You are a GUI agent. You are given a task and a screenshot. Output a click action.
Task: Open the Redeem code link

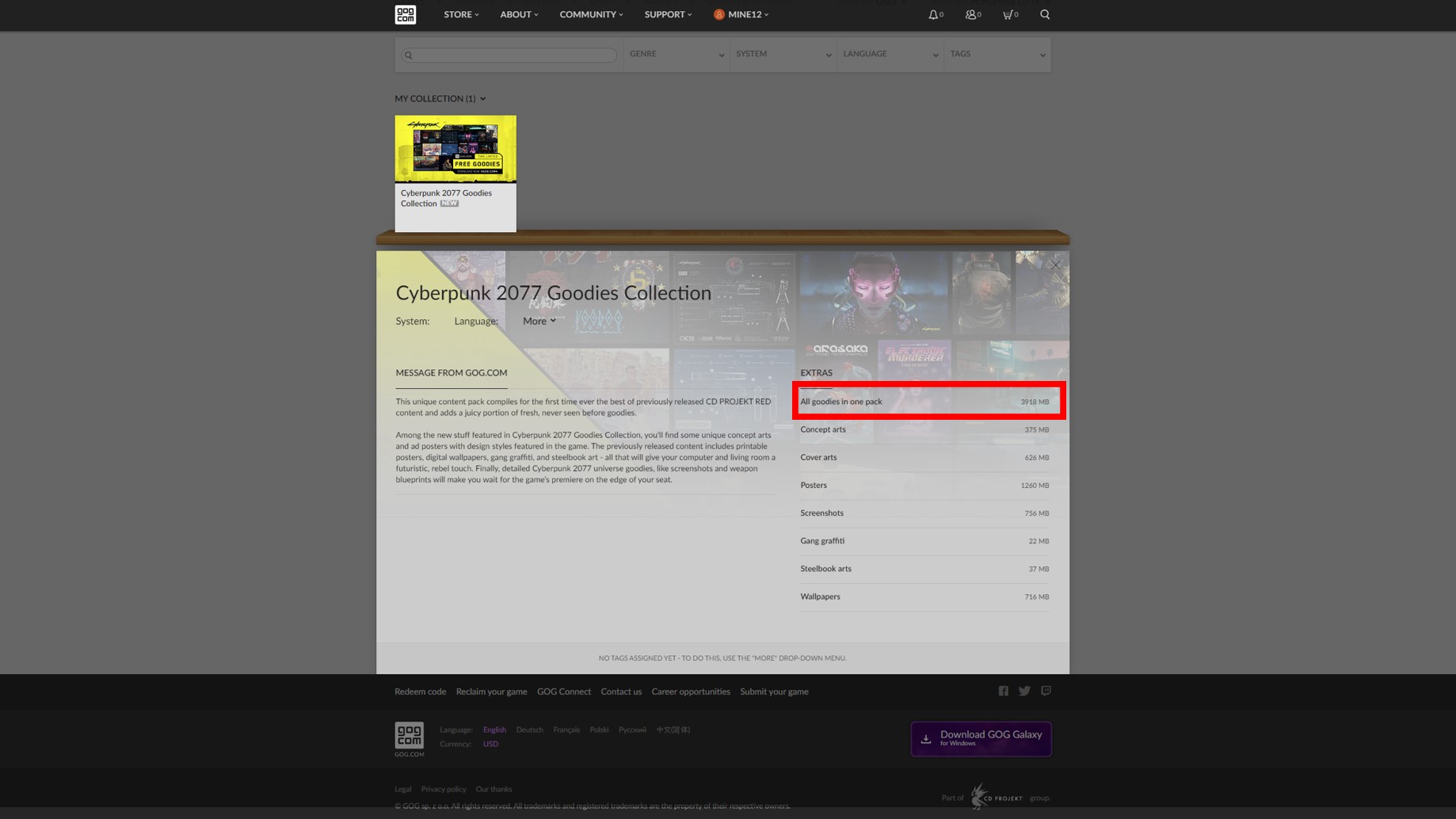(420, 691)
